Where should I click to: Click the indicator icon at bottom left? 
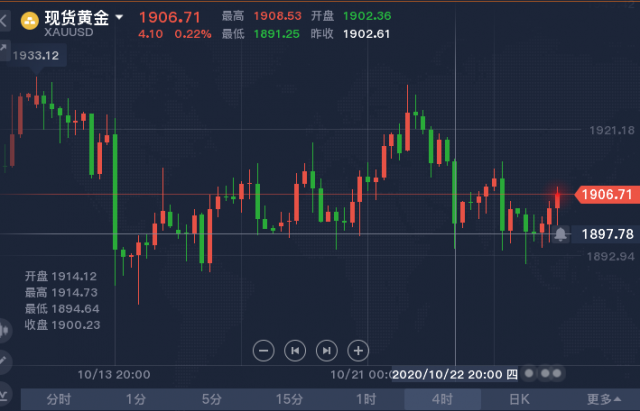coord(4,395)
